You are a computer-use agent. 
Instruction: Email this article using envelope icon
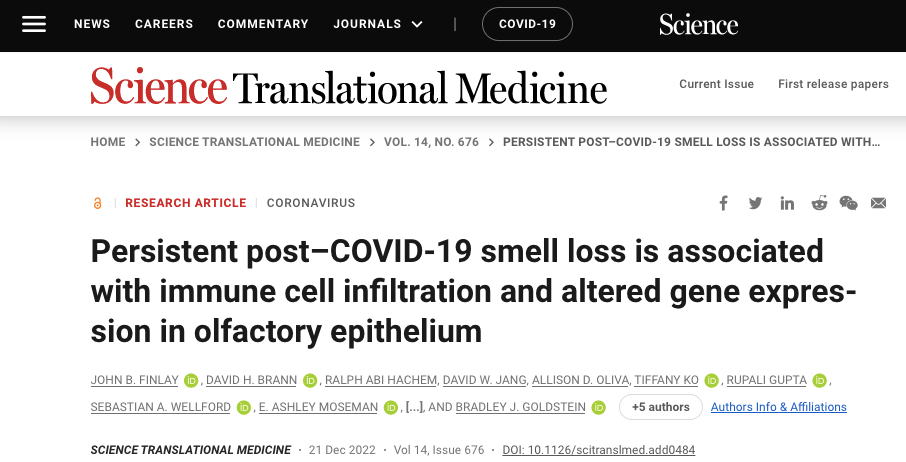878,203
